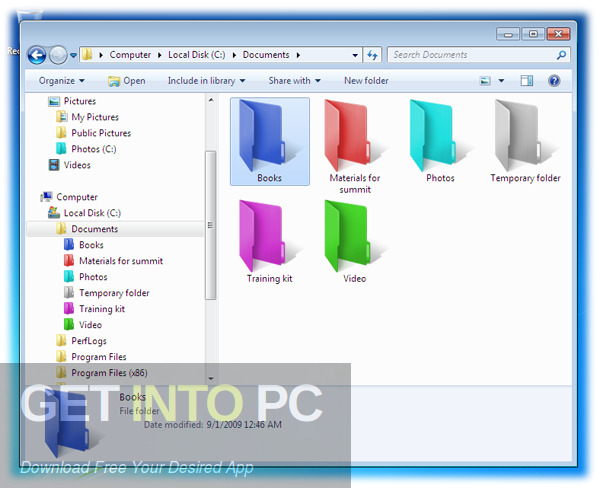Close the Explorer window
Viewport: 600px width, 488px height.
(559, 34)
